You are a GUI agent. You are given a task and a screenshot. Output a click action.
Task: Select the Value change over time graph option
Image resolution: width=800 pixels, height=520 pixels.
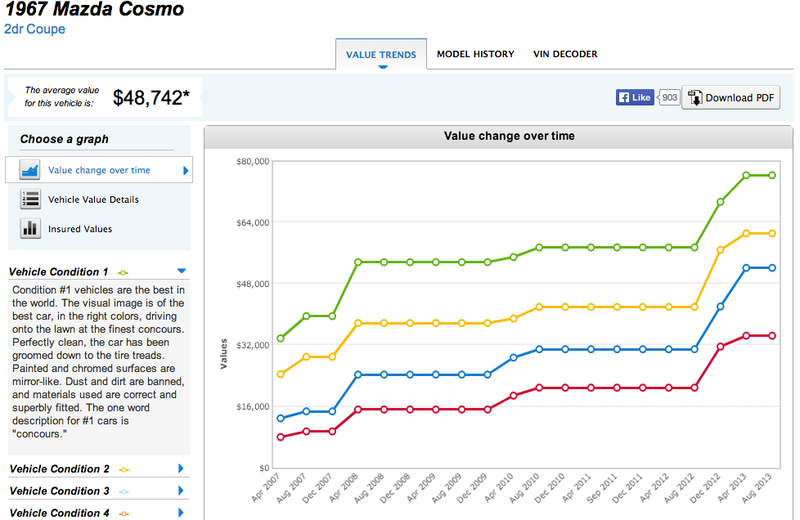click(99, 170)
